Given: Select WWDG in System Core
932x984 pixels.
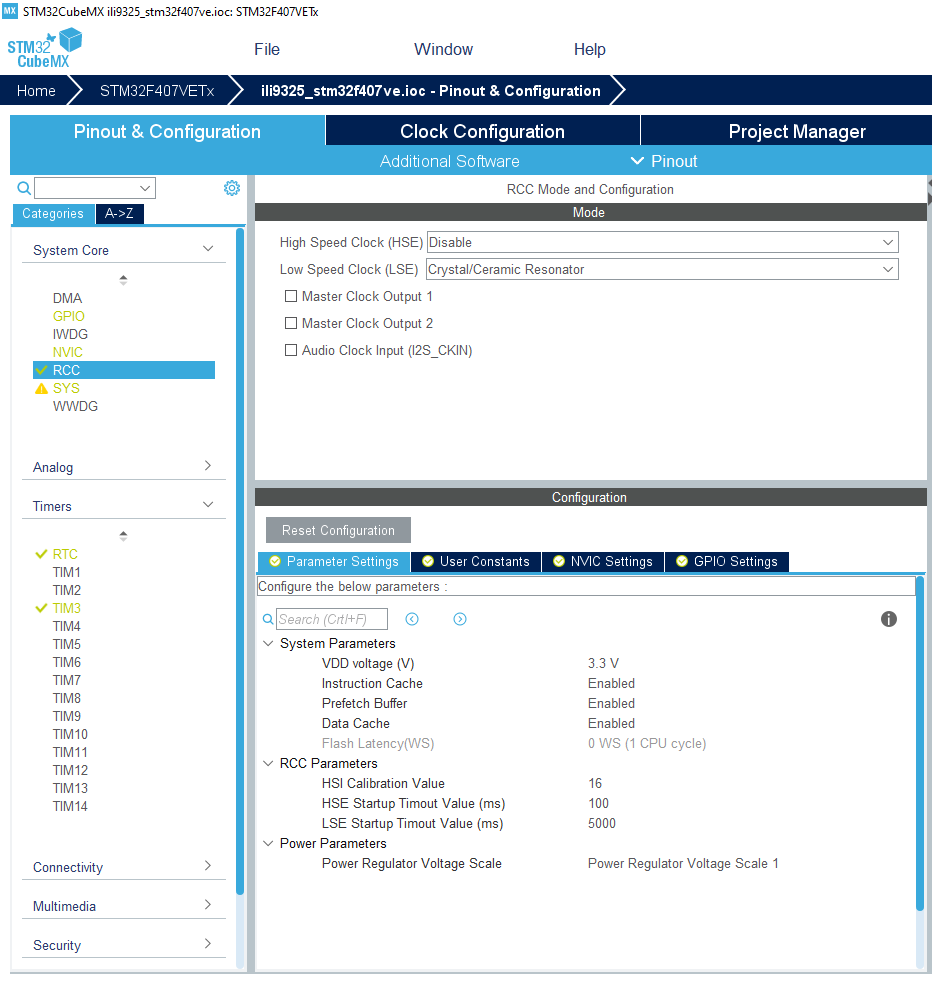Looking at the screenshot, I should [x=75, y=406].
